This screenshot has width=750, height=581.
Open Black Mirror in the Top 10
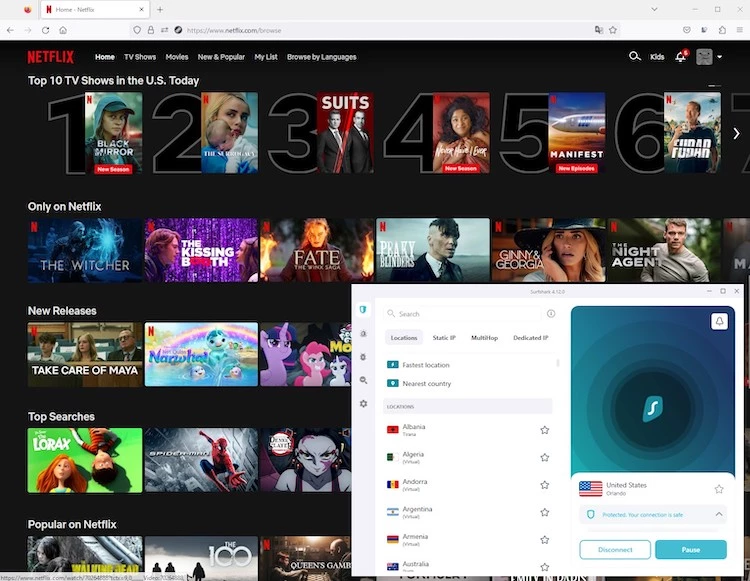(x=113, y=133)
